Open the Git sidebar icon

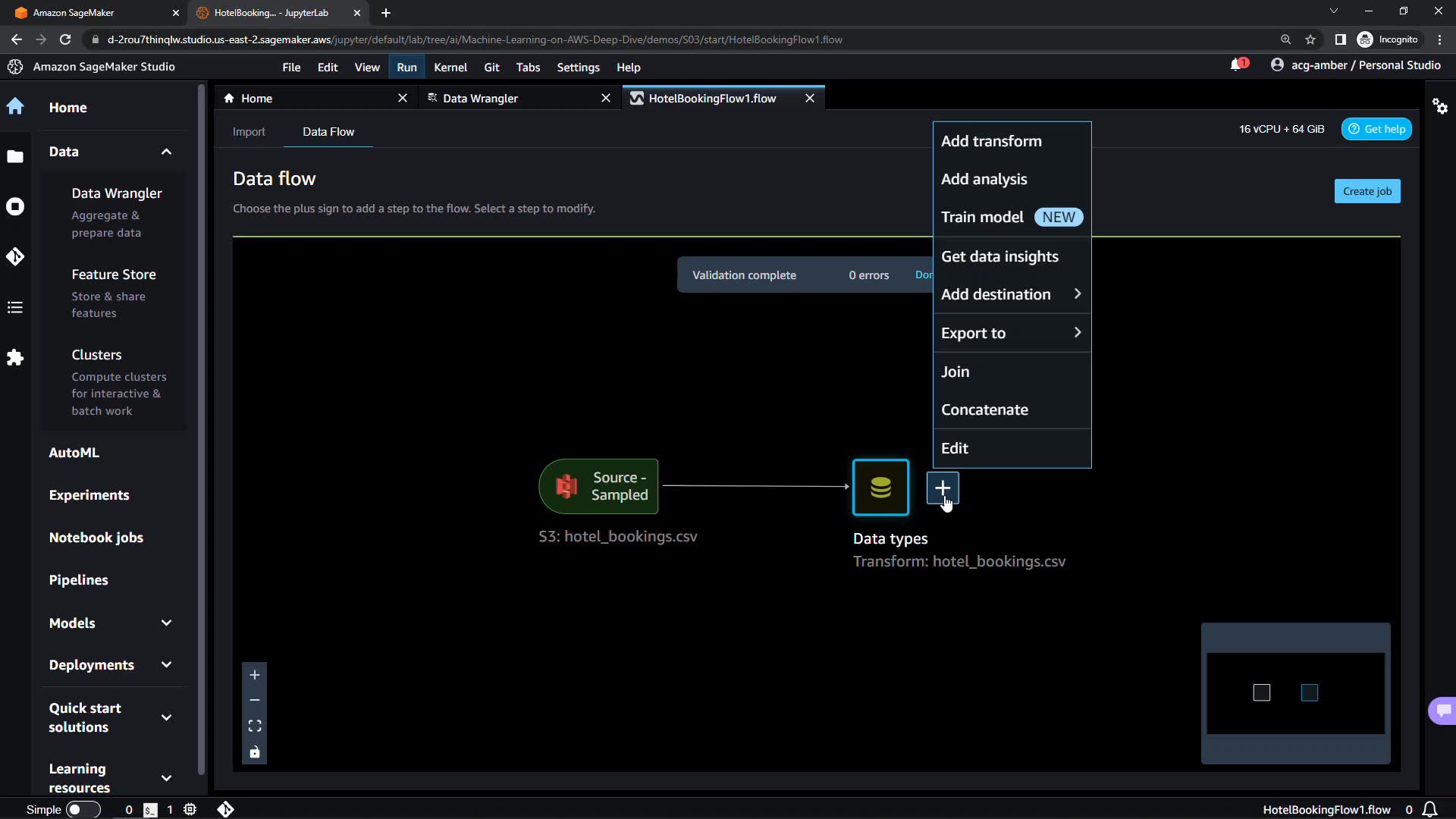15,257
